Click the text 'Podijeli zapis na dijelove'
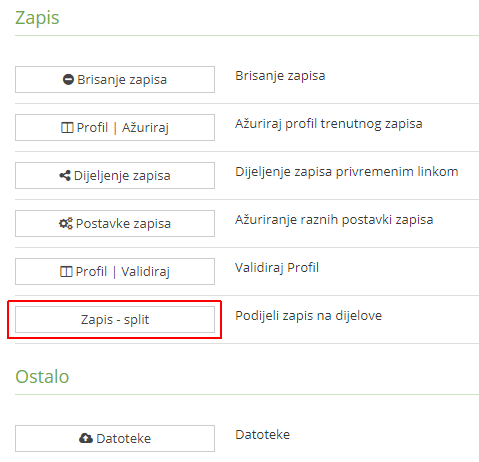 [x=308, y=316]
